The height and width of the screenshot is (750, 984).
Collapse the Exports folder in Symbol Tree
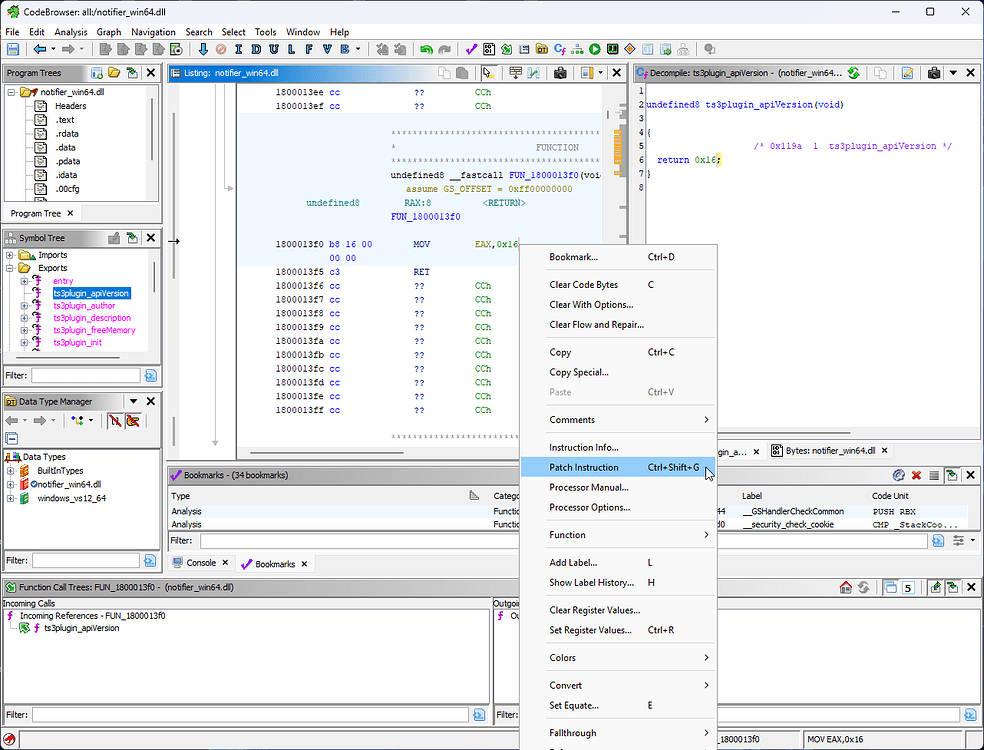pyautogui.click(x=10, y=268)
